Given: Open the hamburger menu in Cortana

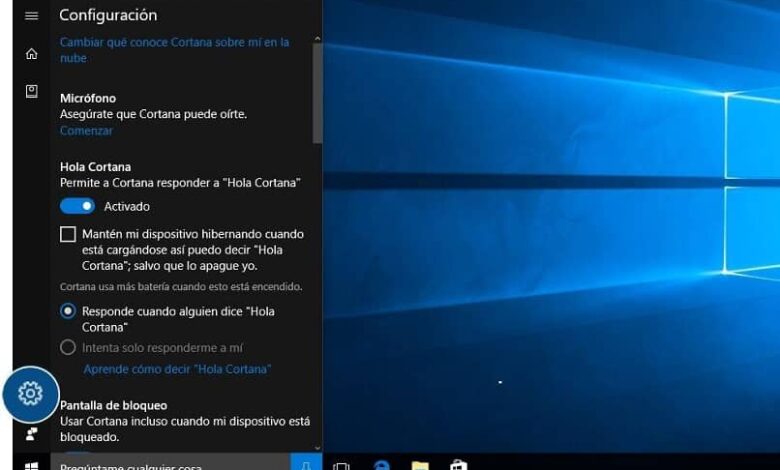Looking at the screenshot, I should click(x=31, y=15).
